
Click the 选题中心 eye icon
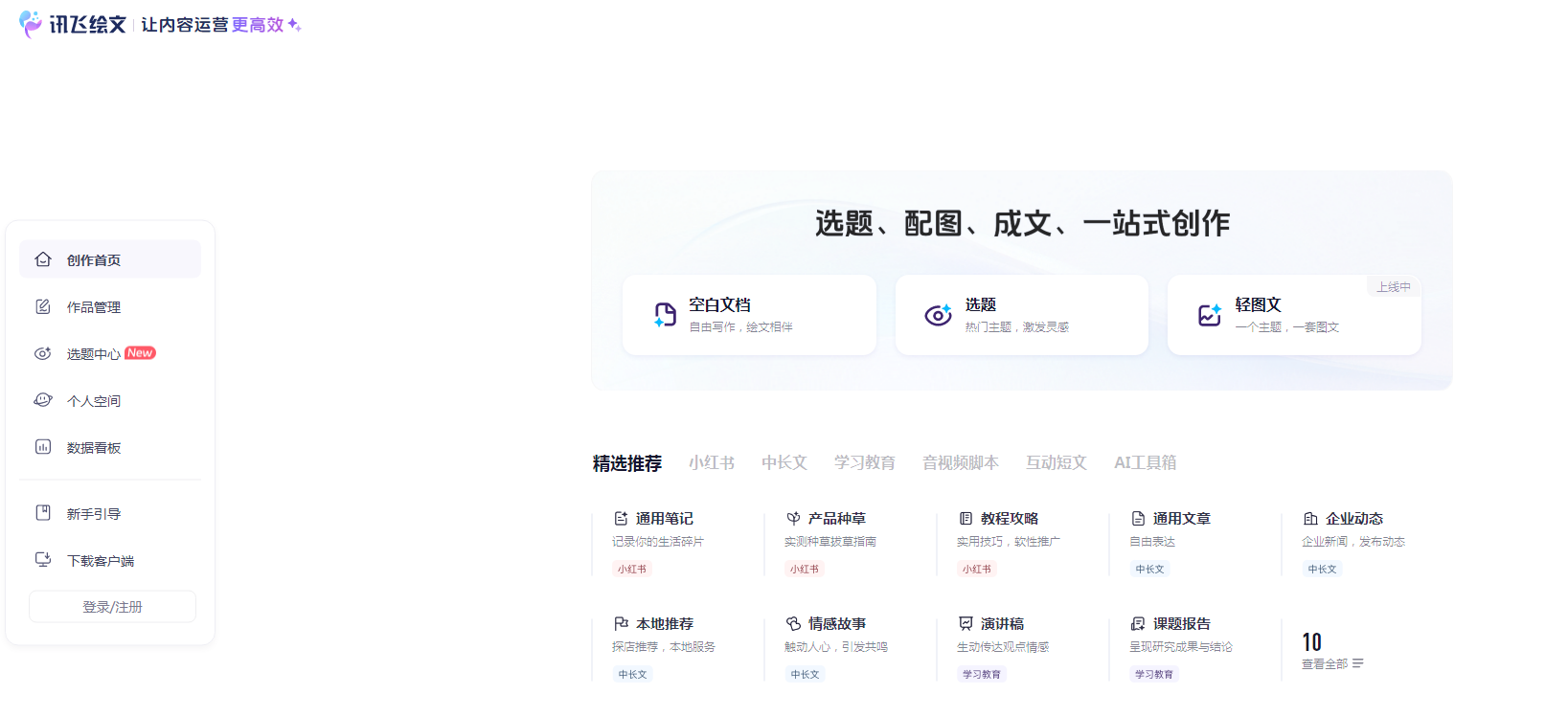pos(43,353)
